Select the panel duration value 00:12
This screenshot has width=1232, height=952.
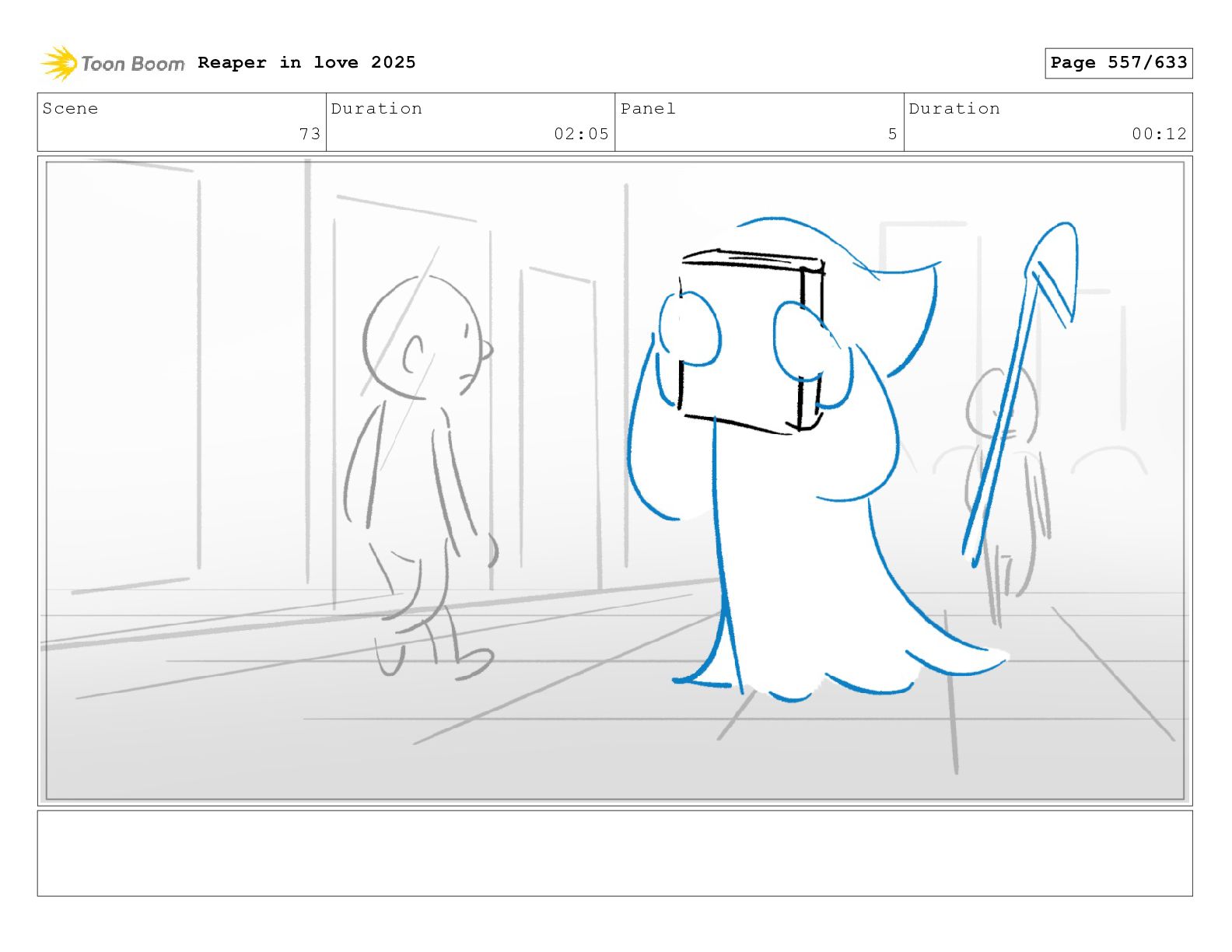pyautogui.click(x=1159, y=134)
